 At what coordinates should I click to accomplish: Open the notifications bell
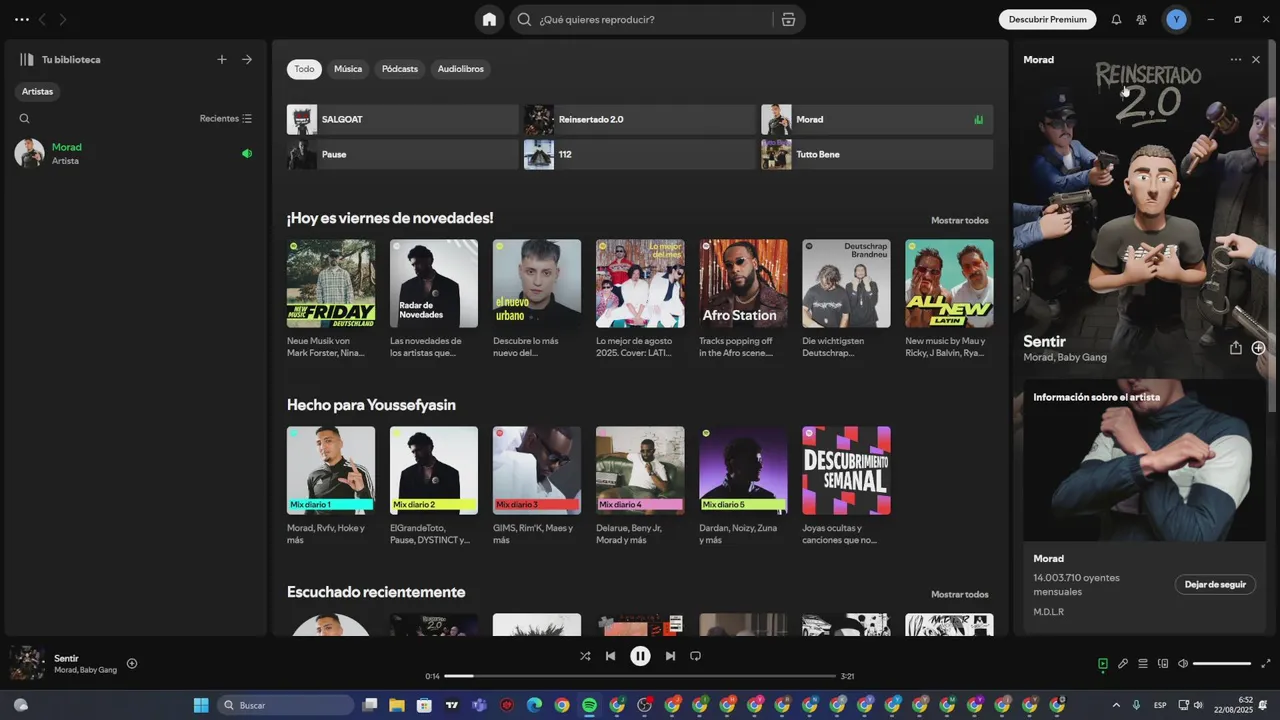(x=1116, y=19)
